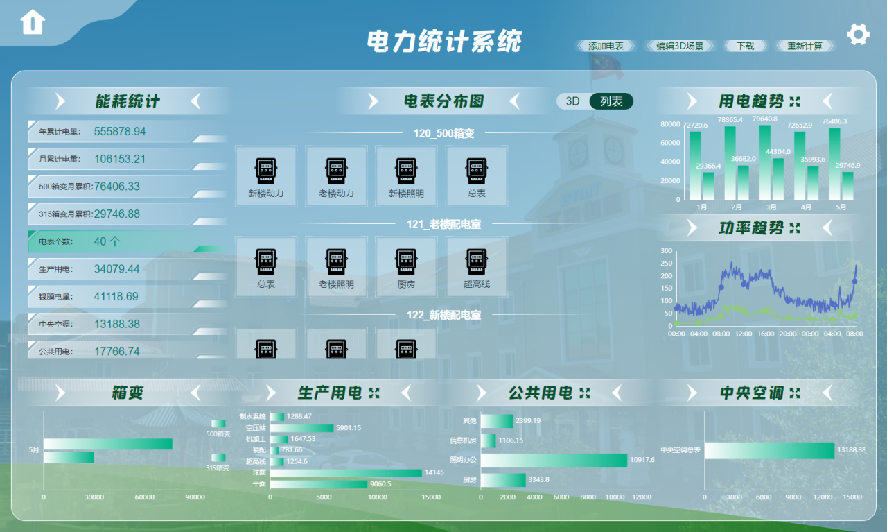This screenshot has width=888, height=532.
Task: Click left chevron right of 能耗统计 title
Action: point(196,101)
